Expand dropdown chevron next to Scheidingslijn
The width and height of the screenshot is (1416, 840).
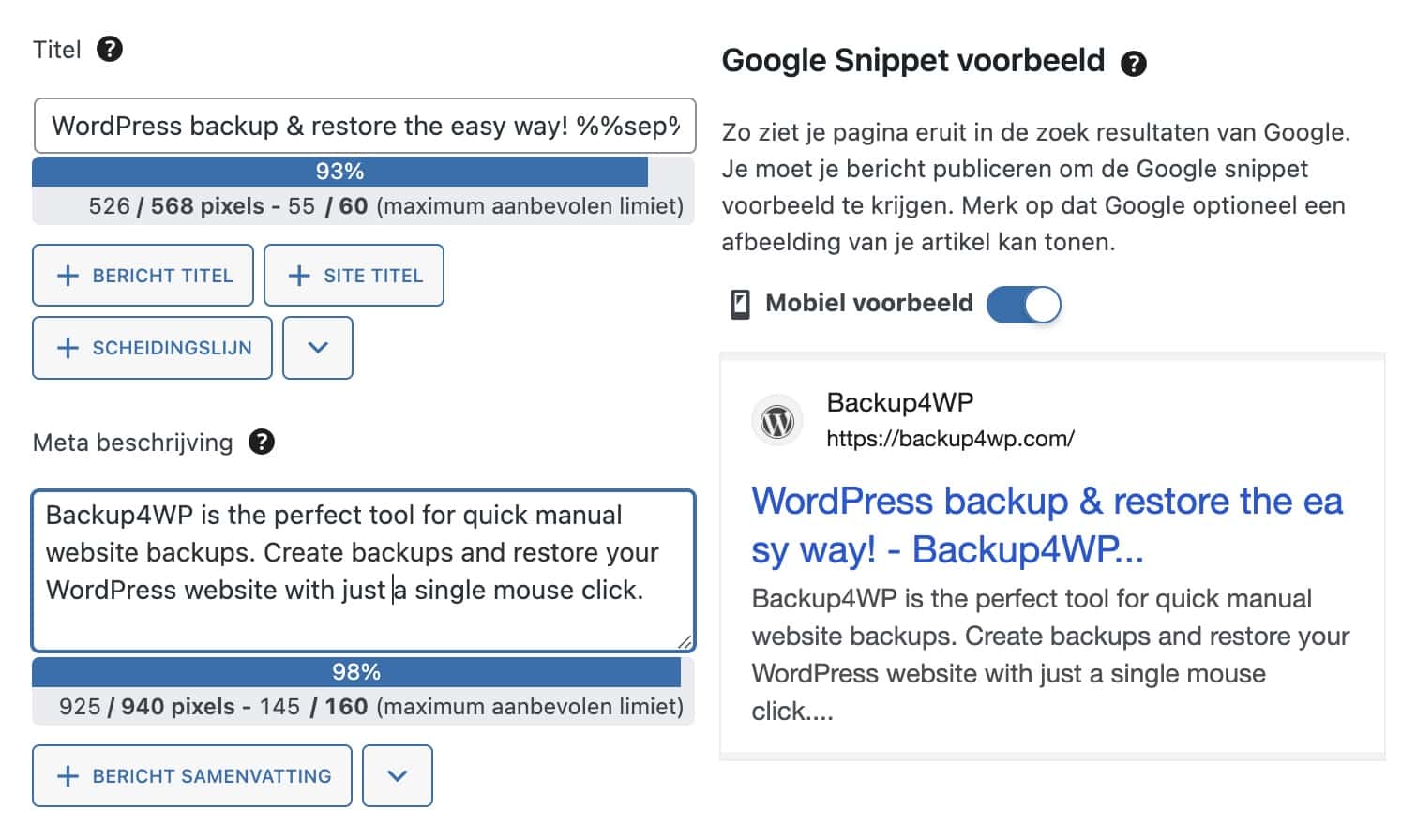[x=318, y=348]
